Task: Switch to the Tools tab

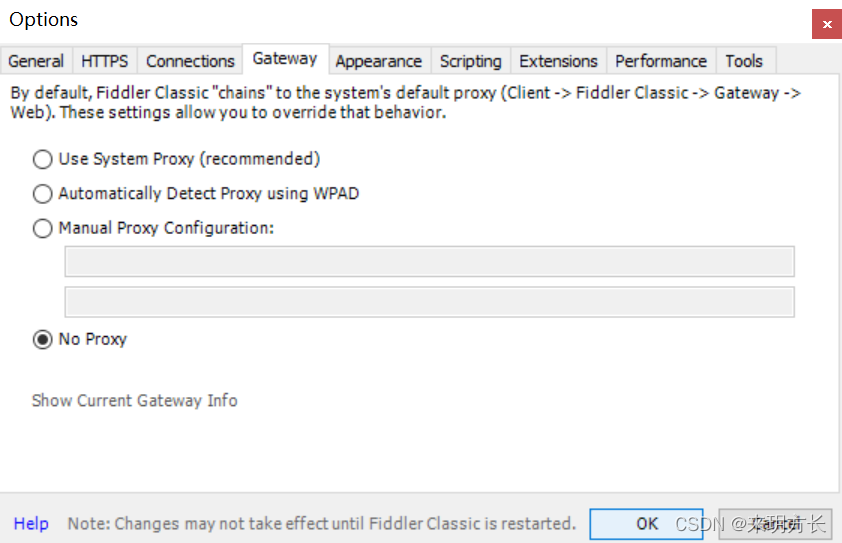Action: (x=744, y=61)
